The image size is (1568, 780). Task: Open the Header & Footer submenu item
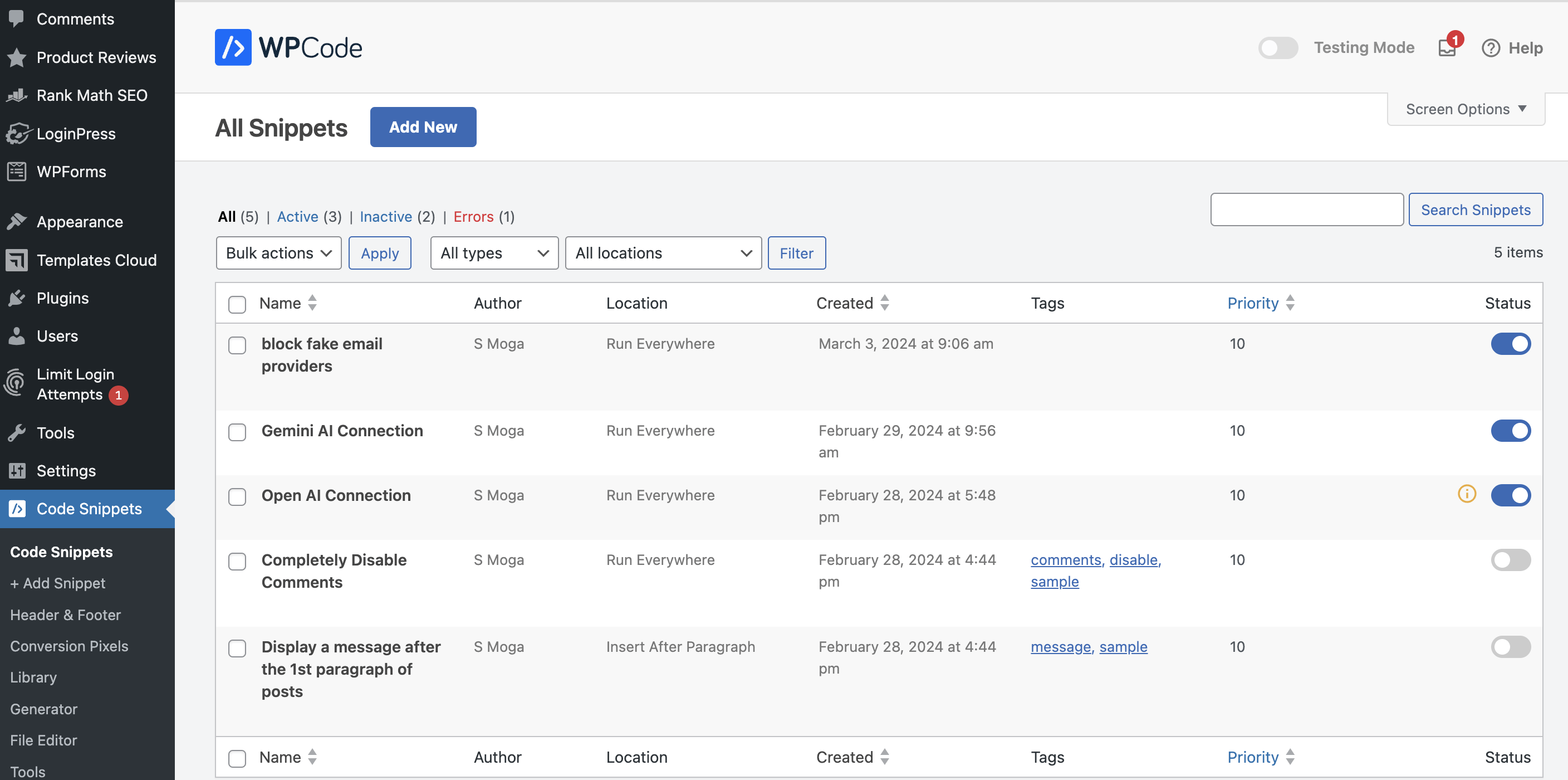coord(65,615)
